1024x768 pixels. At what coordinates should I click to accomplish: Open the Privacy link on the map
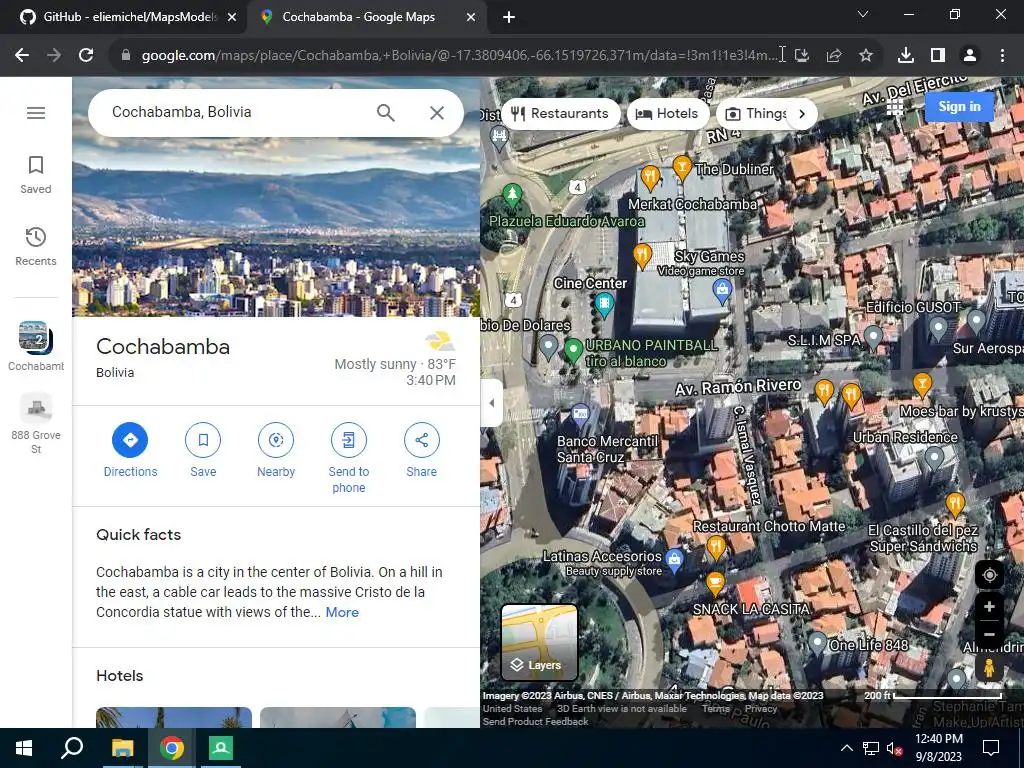tap(761, 709)
